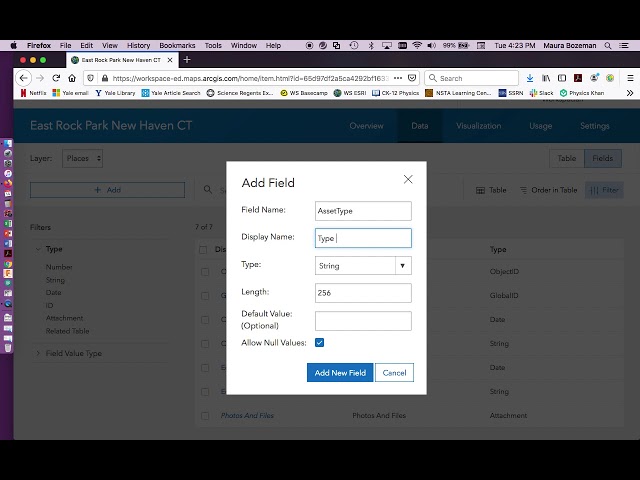Click the Field Name input containing AssetType
Image resolution: width=640 pixels, height=480 pixels.
point(363,211)
